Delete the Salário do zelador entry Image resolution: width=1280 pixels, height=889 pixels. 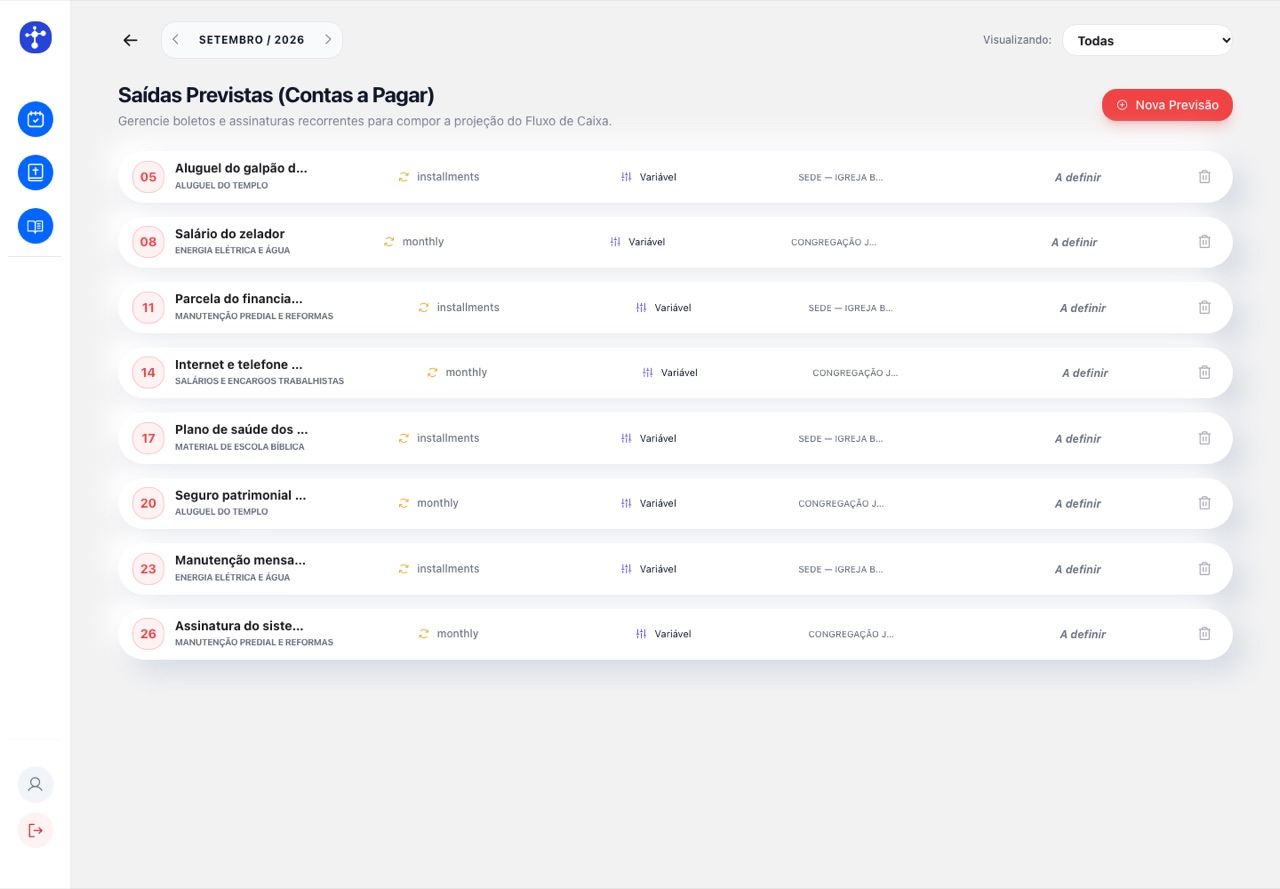(x=1204, y=242)
